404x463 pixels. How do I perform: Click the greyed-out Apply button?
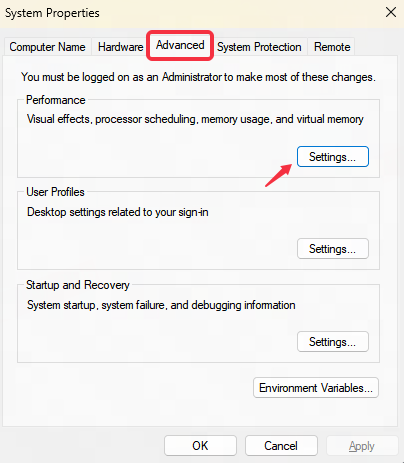pos(362,446)
